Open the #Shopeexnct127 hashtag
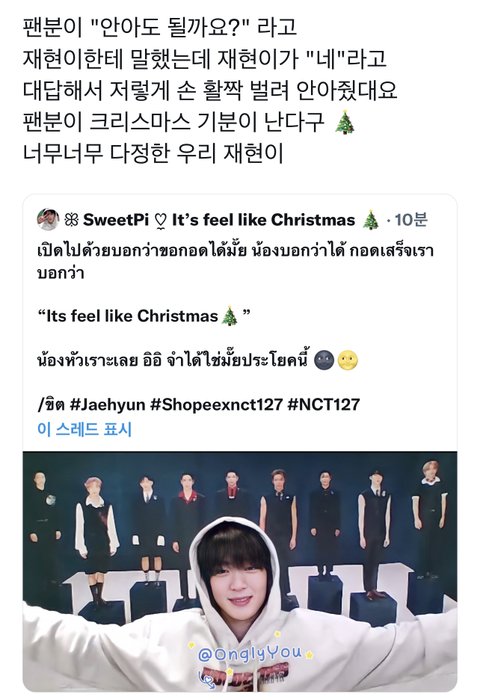This screenshot has width=480, height=700. coord(217,404)
